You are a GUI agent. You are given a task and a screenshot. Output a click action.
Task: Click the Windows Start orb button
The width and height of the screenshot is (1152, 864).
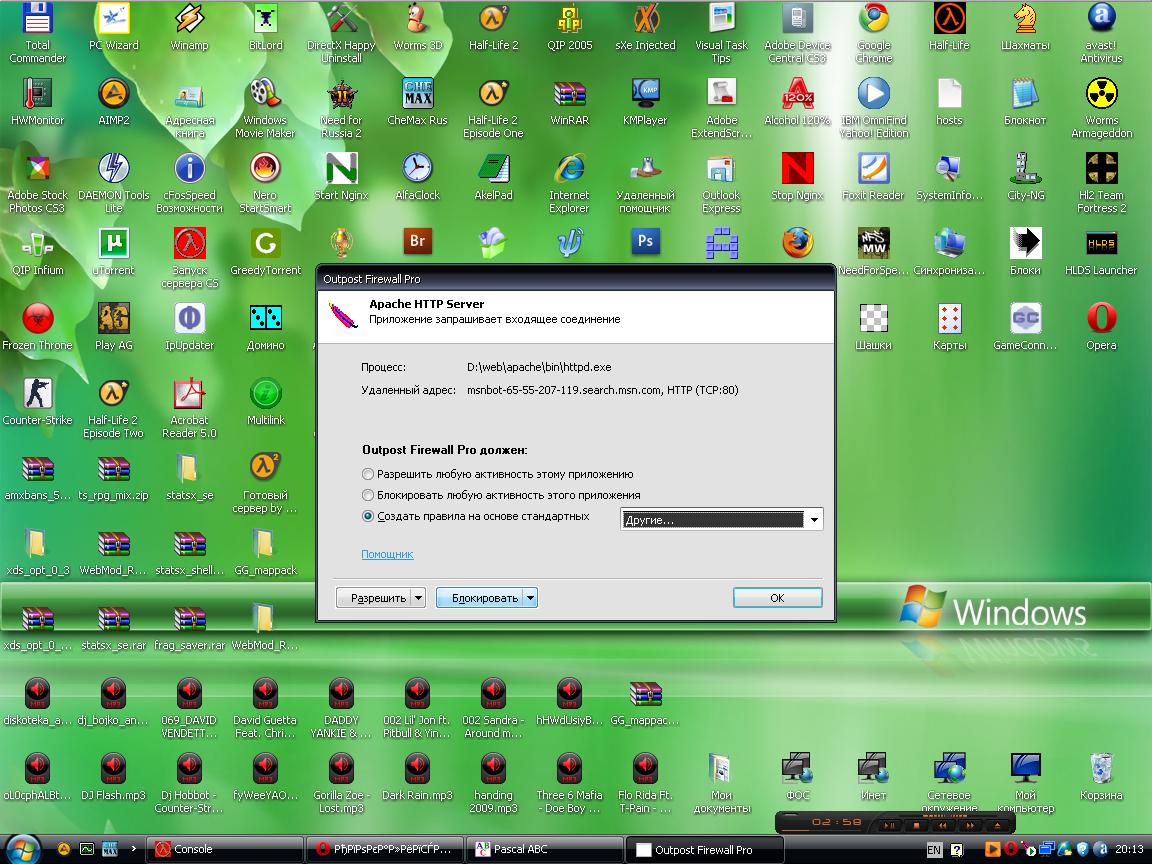(22, 848)
